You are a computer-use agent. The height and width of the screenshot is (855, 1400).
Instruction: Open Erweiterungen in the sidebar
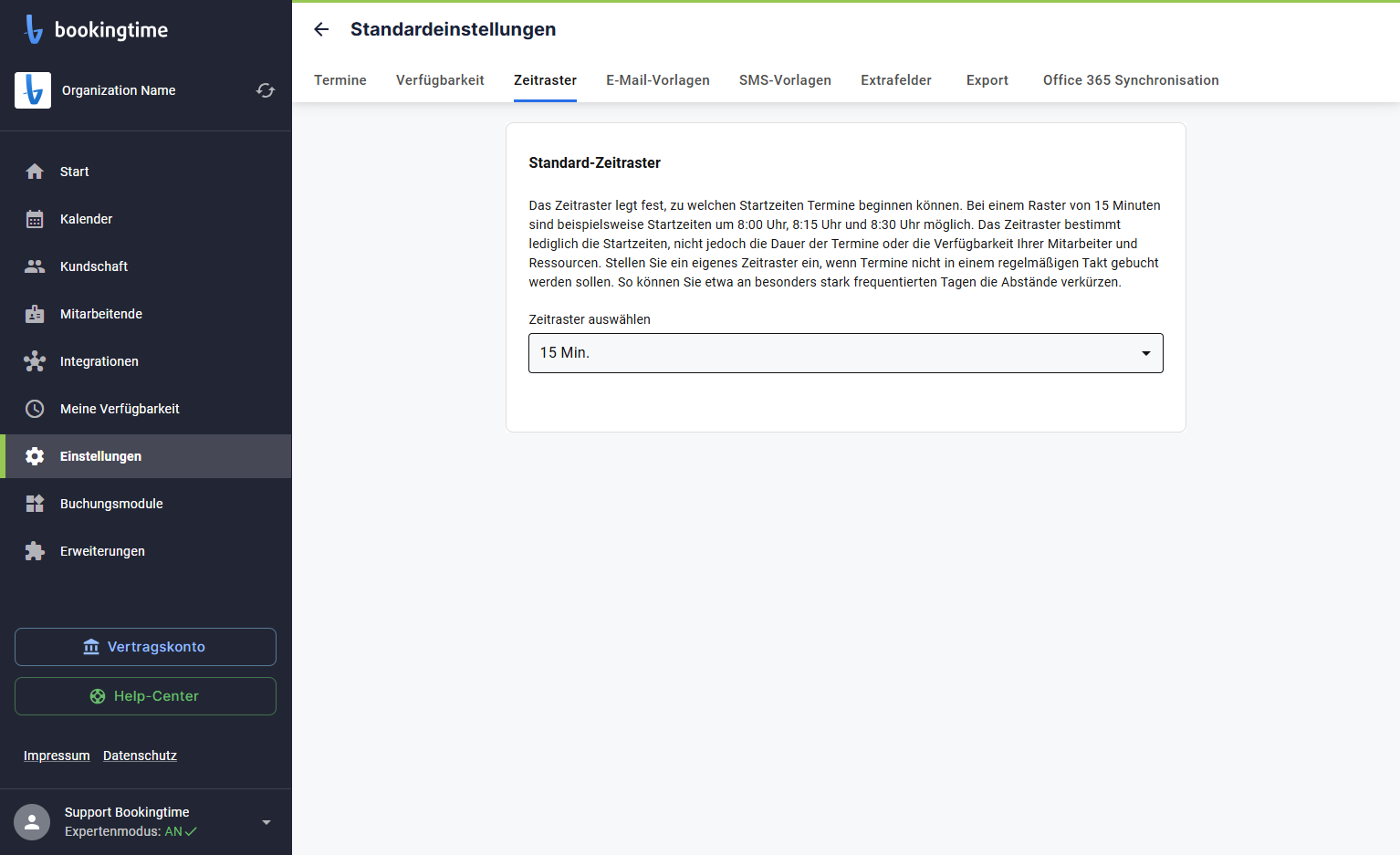(x=146, y=551)
